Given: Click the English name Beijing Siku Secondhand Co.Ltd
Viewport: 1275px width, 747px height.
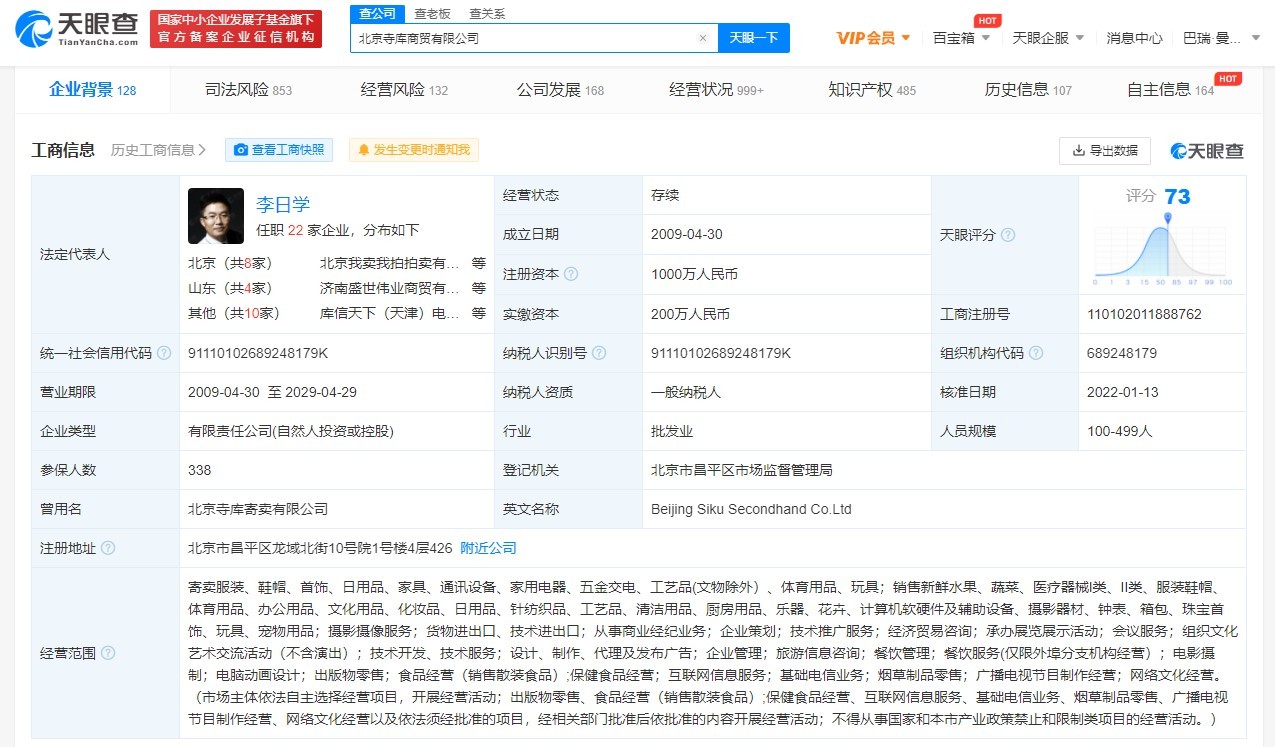Looking at the screenshot, I should 751,509.
